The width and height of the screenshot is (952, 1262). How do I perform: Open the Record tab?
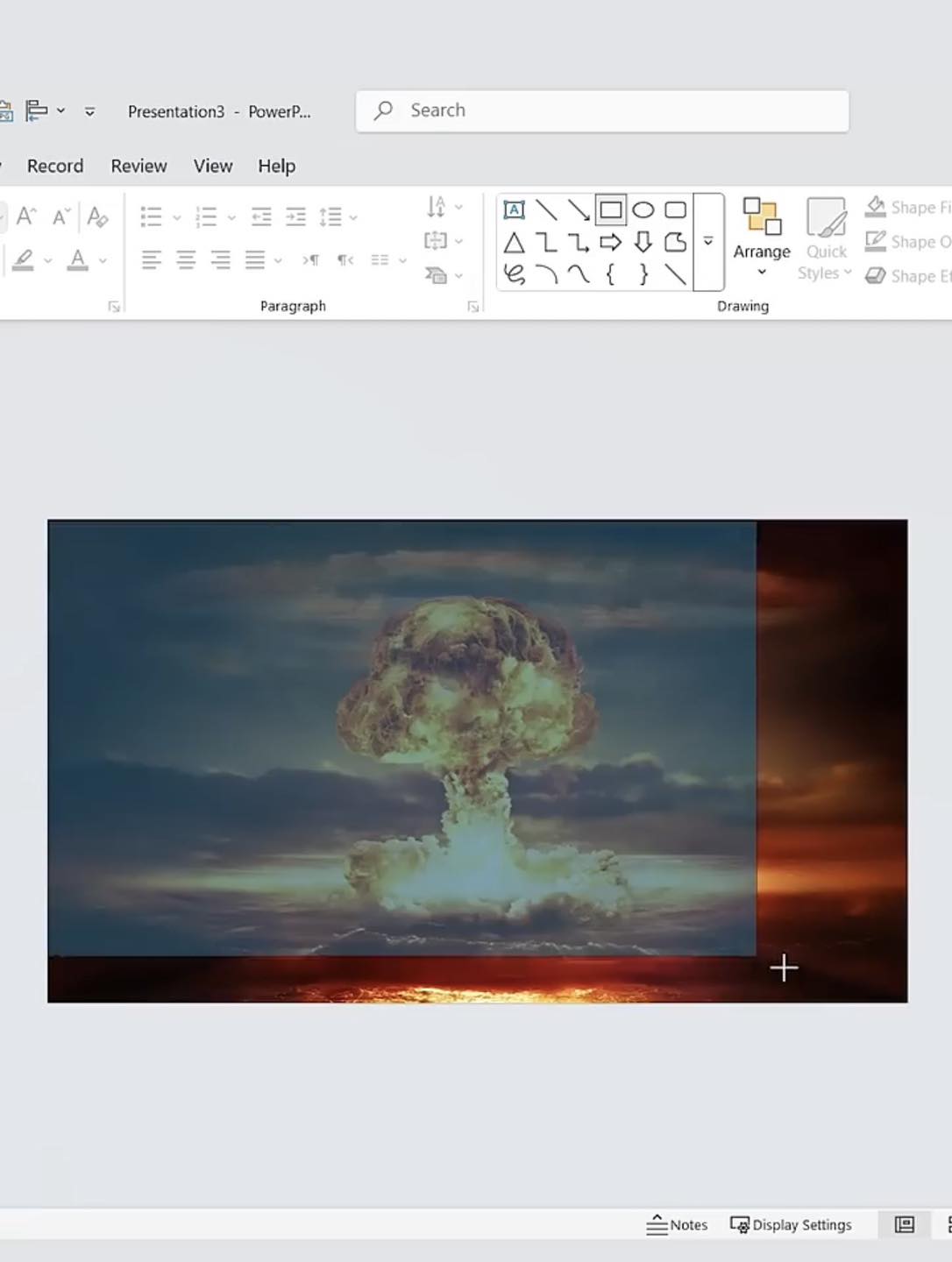(55, 166)
